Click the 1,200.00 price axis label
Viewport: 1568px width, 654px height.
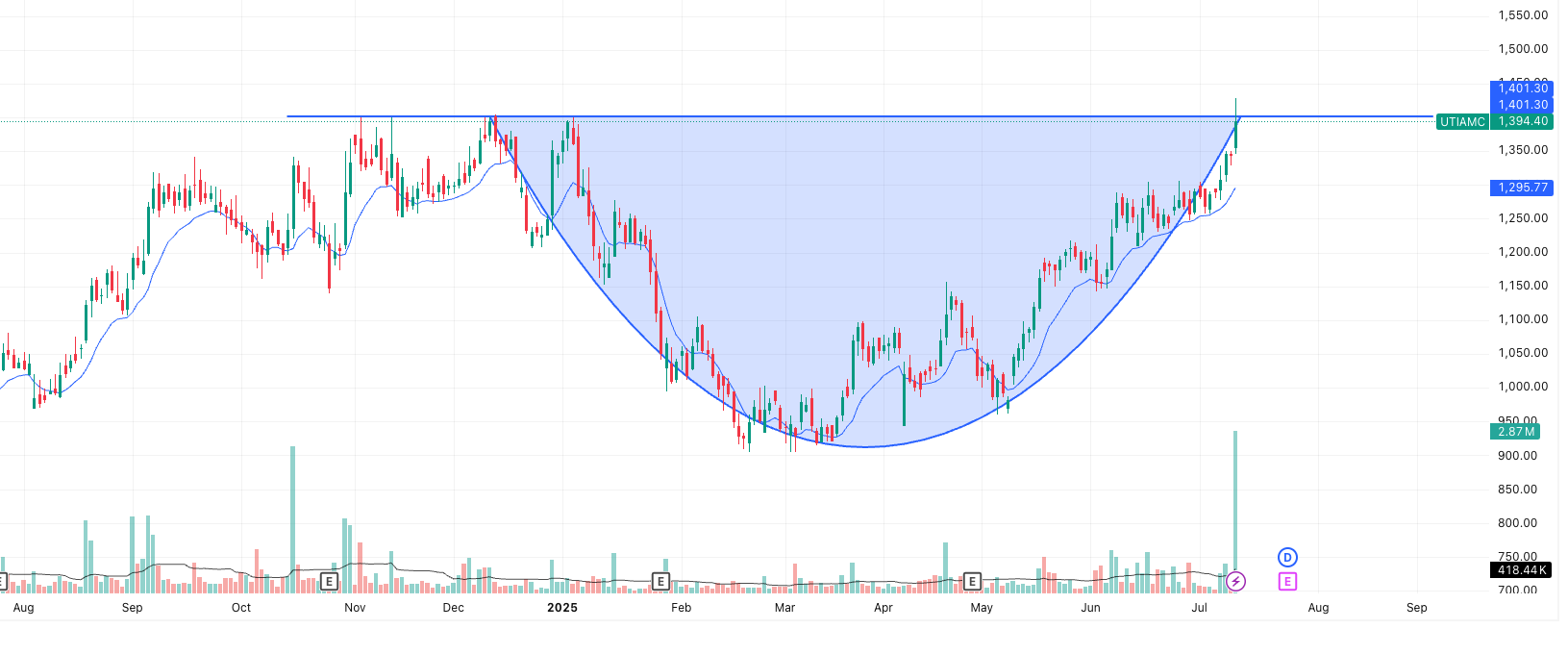click(1523, 252)
